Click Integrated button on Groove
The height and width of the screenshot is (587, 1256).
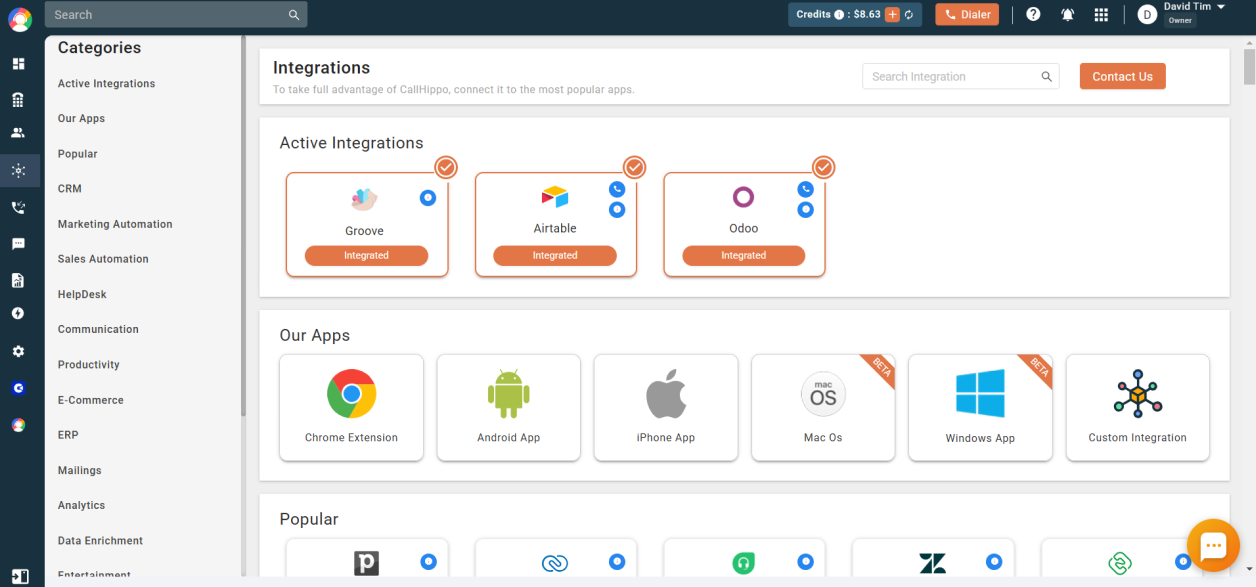(366, 255)
